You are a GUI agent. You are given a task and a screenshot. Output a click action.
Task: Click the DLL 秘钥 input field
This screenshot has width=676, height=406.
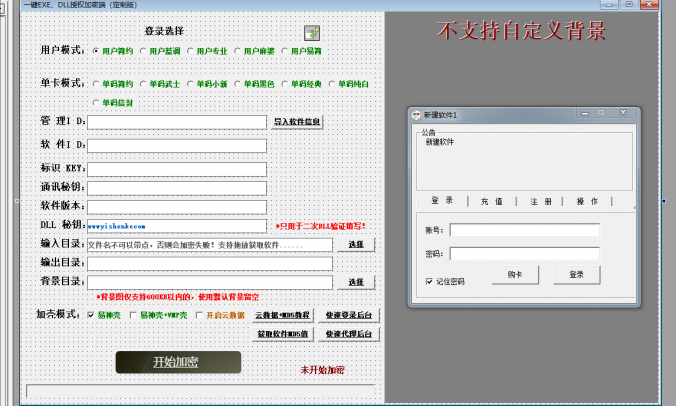tap(177, 226)
